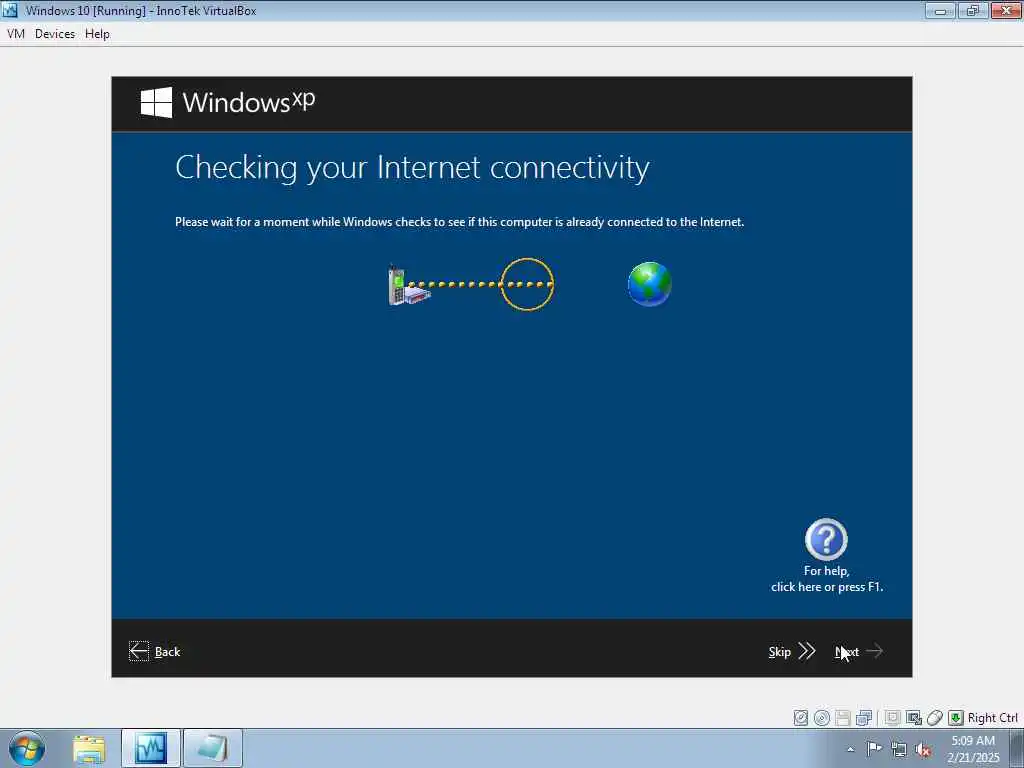1024x768 pixels.
Task: Minimize the VirtualBox window
Action: point(940,10)
